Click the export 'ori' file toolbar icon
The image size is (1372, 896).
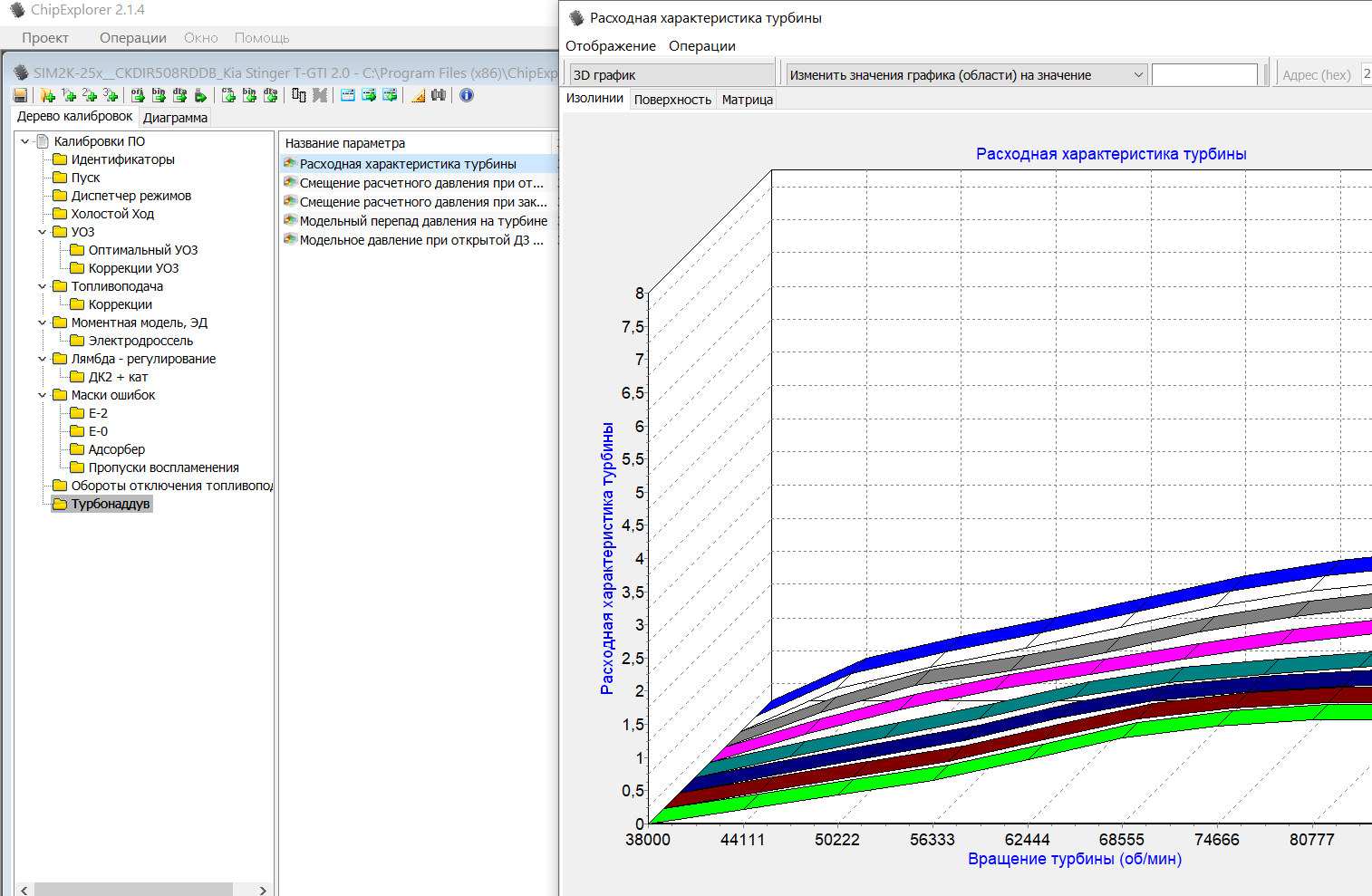point(138,95)
